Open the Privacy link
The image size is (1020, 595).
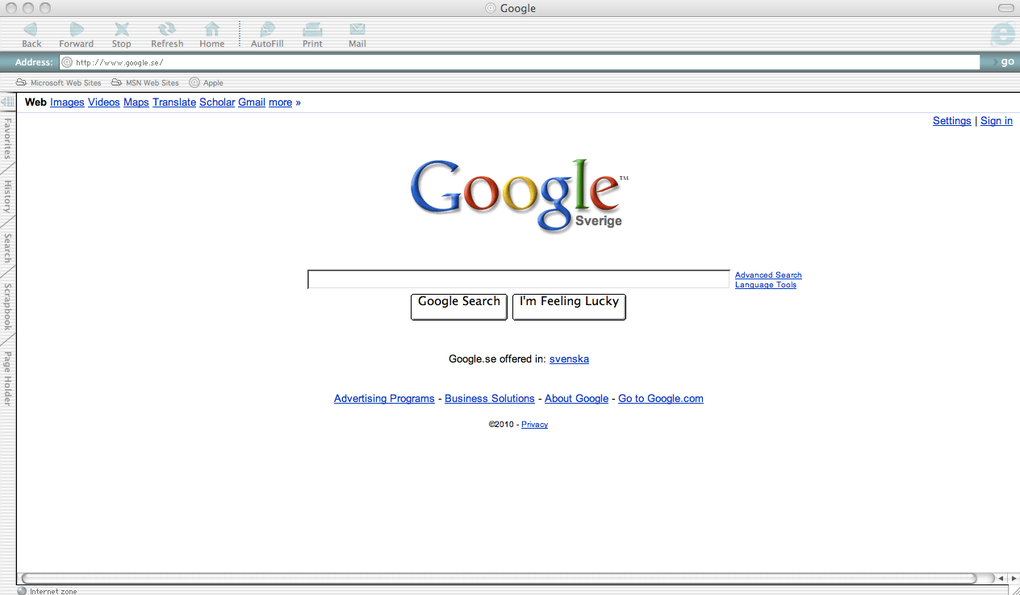pos(535,425)
